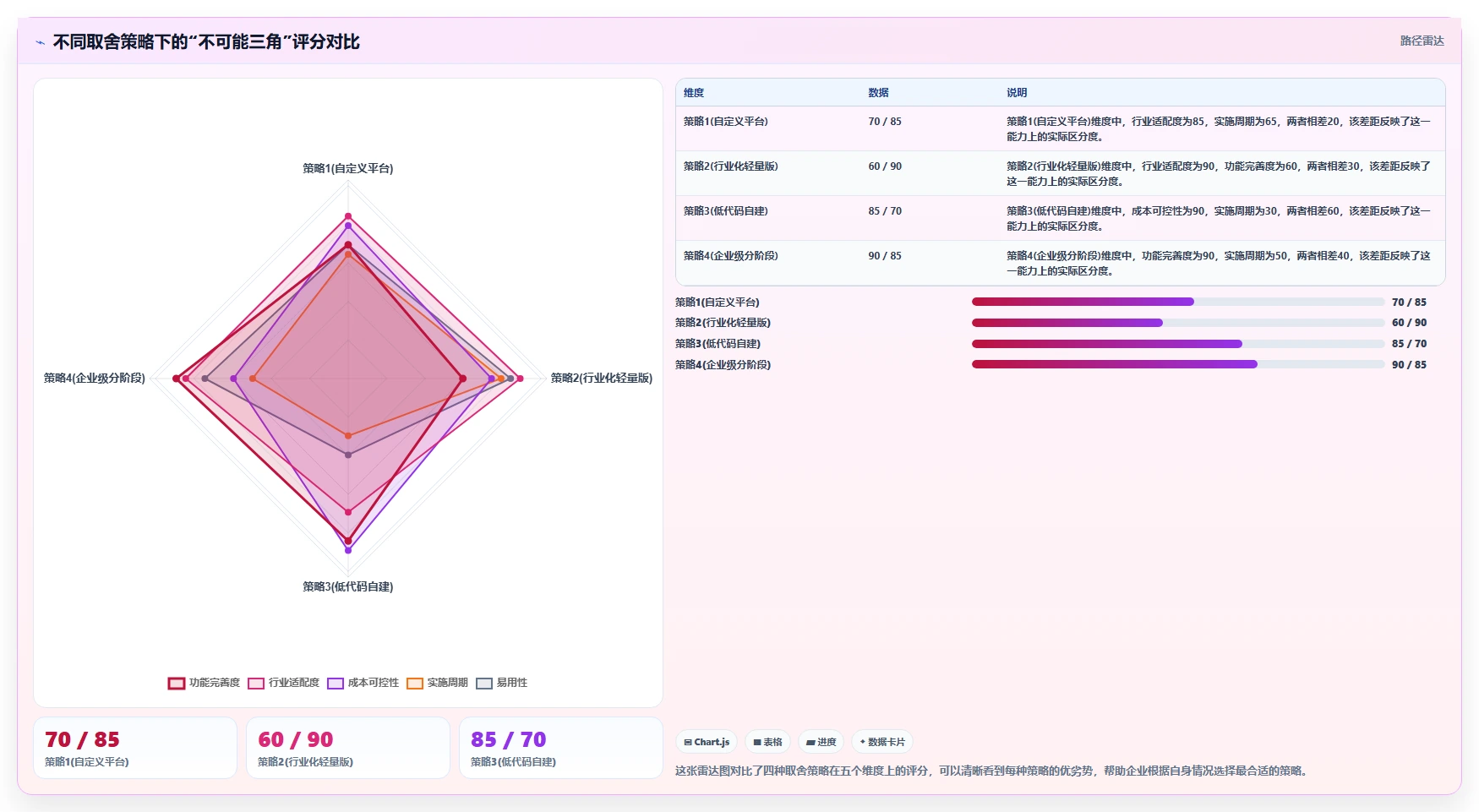Click the 策略2 description mentioning 两者相差30
Screen dimensions: 1479x812
click(x=1218, y=174)
